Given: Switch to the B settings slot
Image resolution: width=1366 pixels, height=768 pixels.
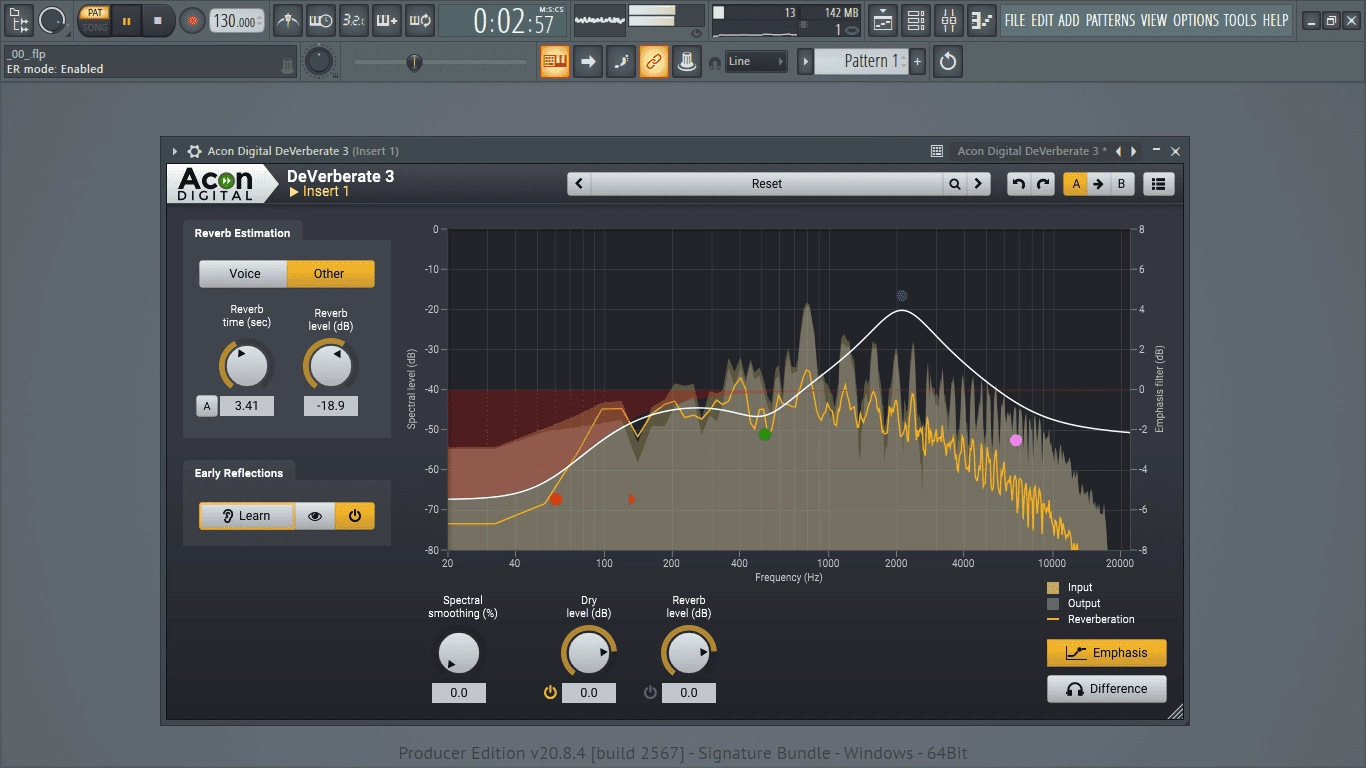Looking at the screenshot, I should tap(1121, 184).
